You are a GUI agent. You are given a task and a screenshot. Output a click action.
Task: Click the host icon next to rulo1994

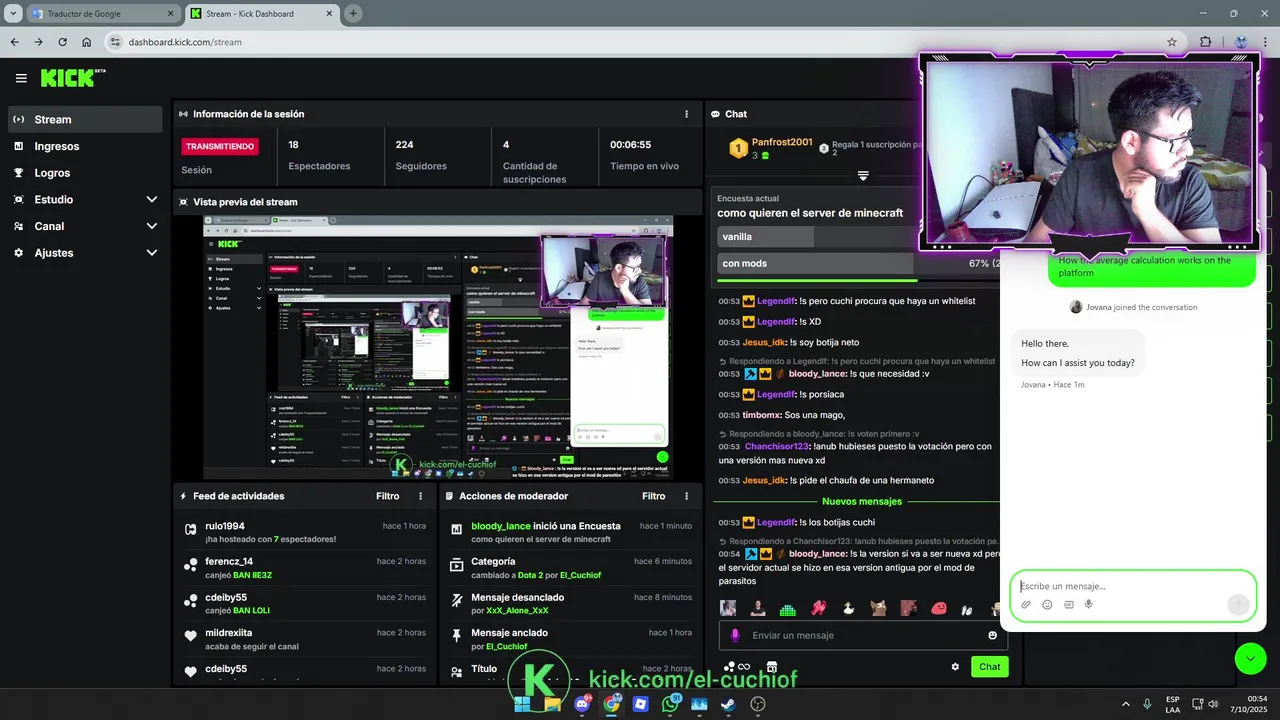pyautogui.click(x=190, y=529)
